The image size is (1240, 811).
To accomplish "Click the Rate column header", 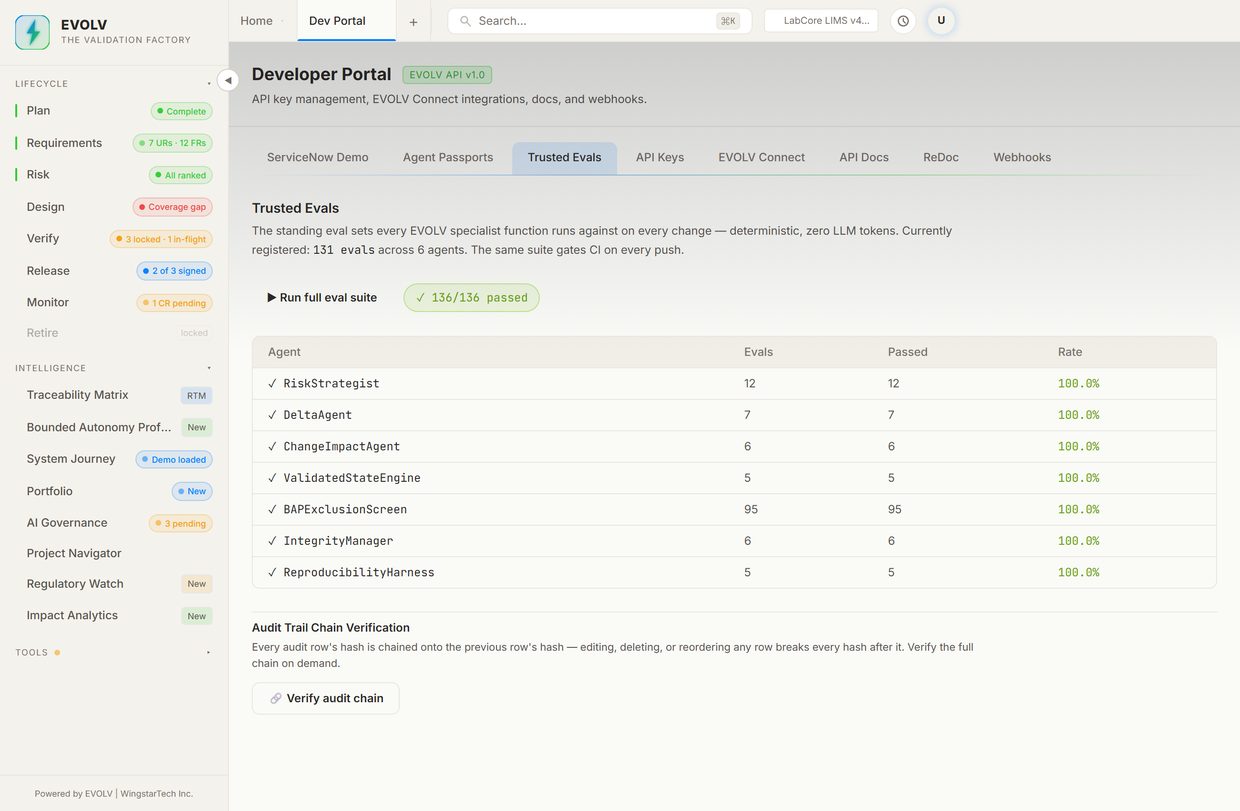I will pos(1070,352).
